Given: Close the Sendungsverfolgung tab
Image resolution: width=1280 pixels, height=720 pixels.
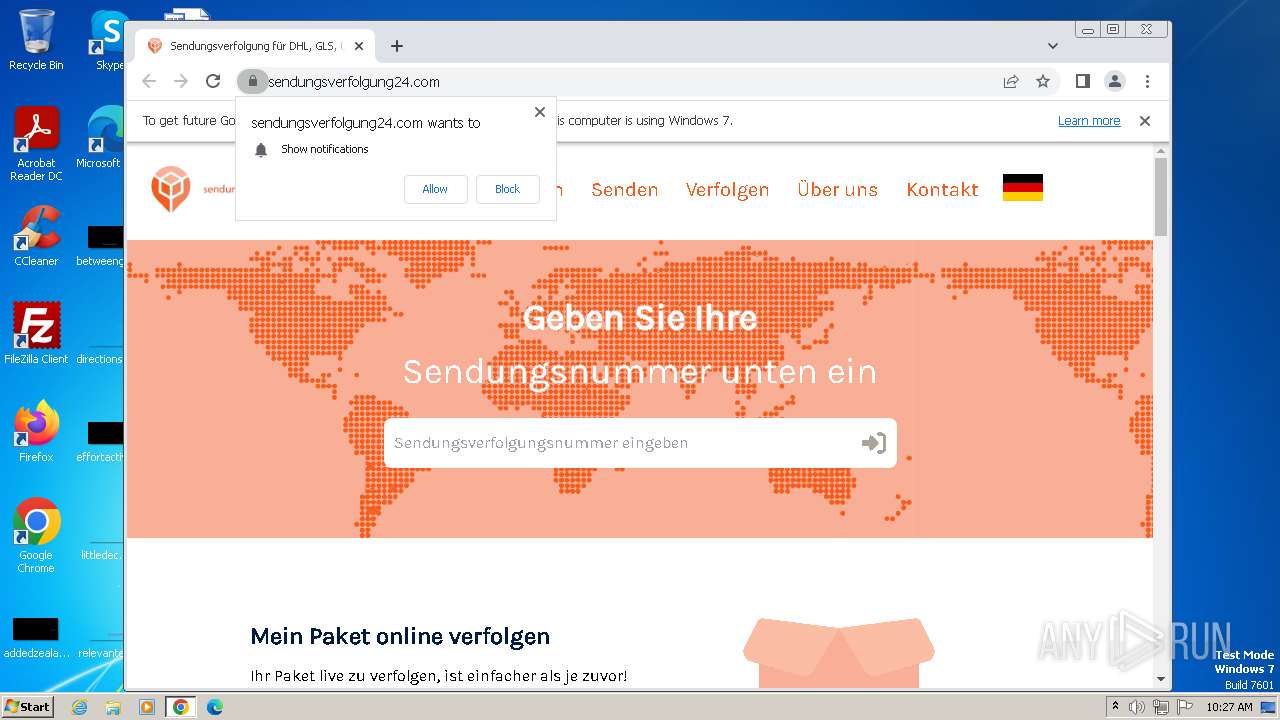Looking at the screenshot, I should tap(359, 46).
